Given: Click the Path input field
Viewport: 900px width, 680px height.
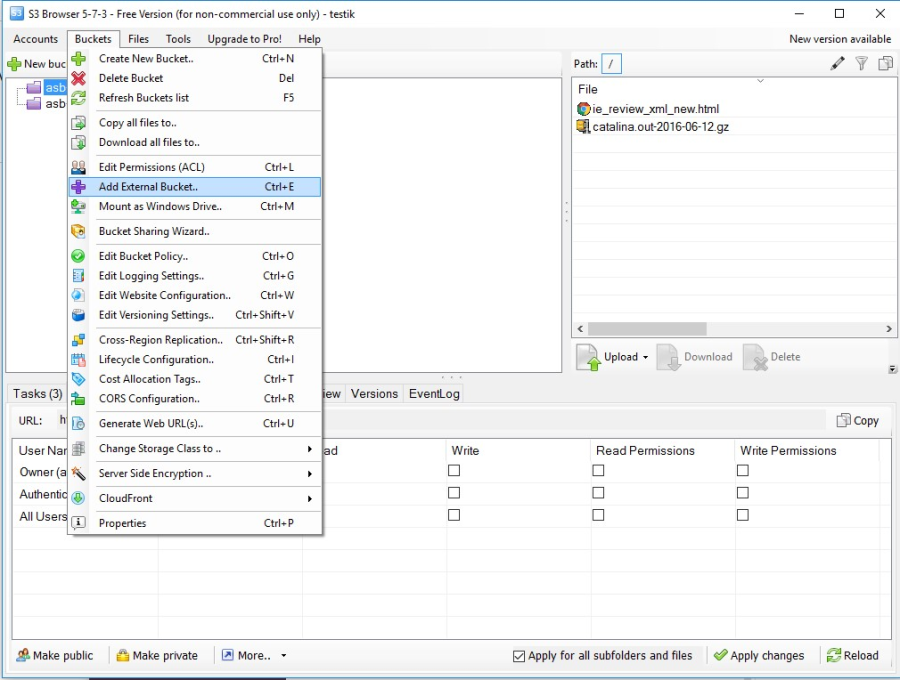Looking at the screenshot, I should tap(611, 64).
